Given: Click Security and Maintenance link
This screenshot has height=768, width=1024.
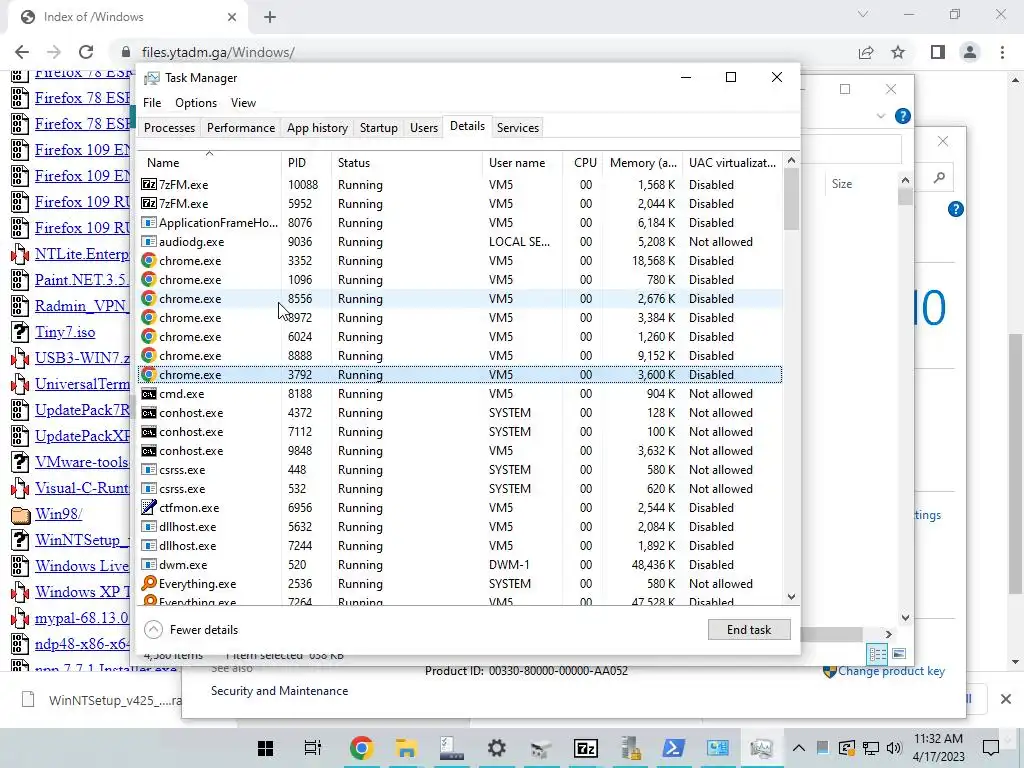Looking at the screenshot, I should (280, 691).
